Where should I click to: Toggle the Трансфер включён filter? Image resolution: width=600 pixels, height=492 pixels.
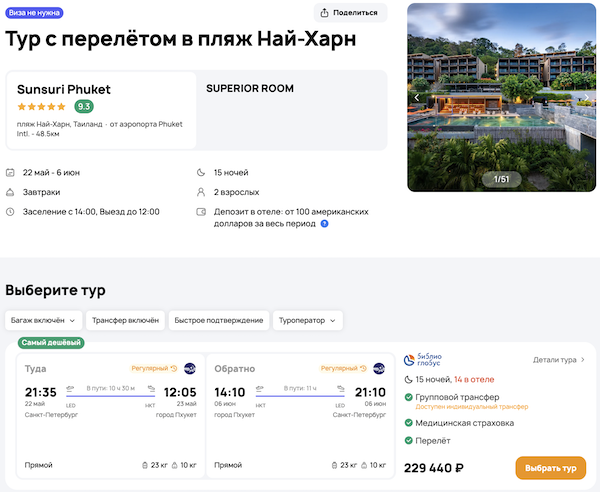125,320
